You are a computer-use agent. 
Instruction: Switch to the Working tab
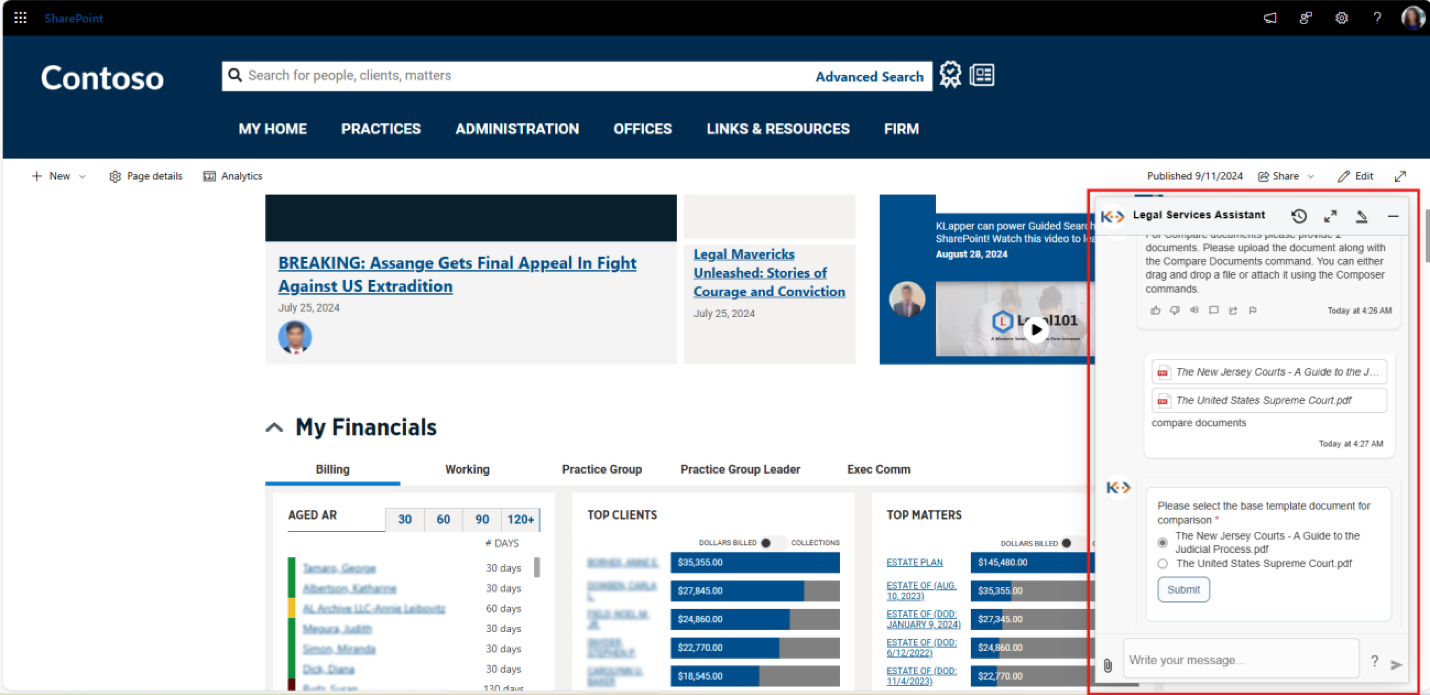(x=467, y=469)
